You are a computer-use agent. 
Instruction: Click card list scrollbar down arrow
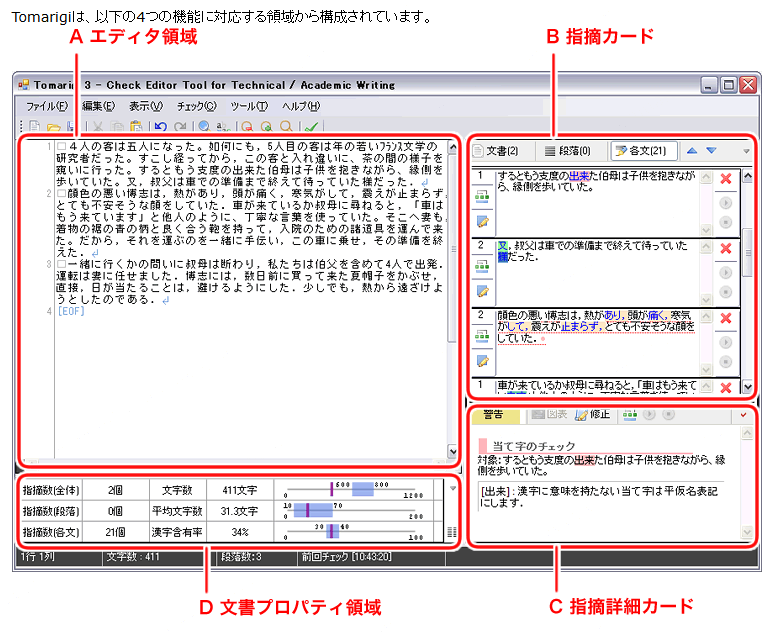click(748, 387)
